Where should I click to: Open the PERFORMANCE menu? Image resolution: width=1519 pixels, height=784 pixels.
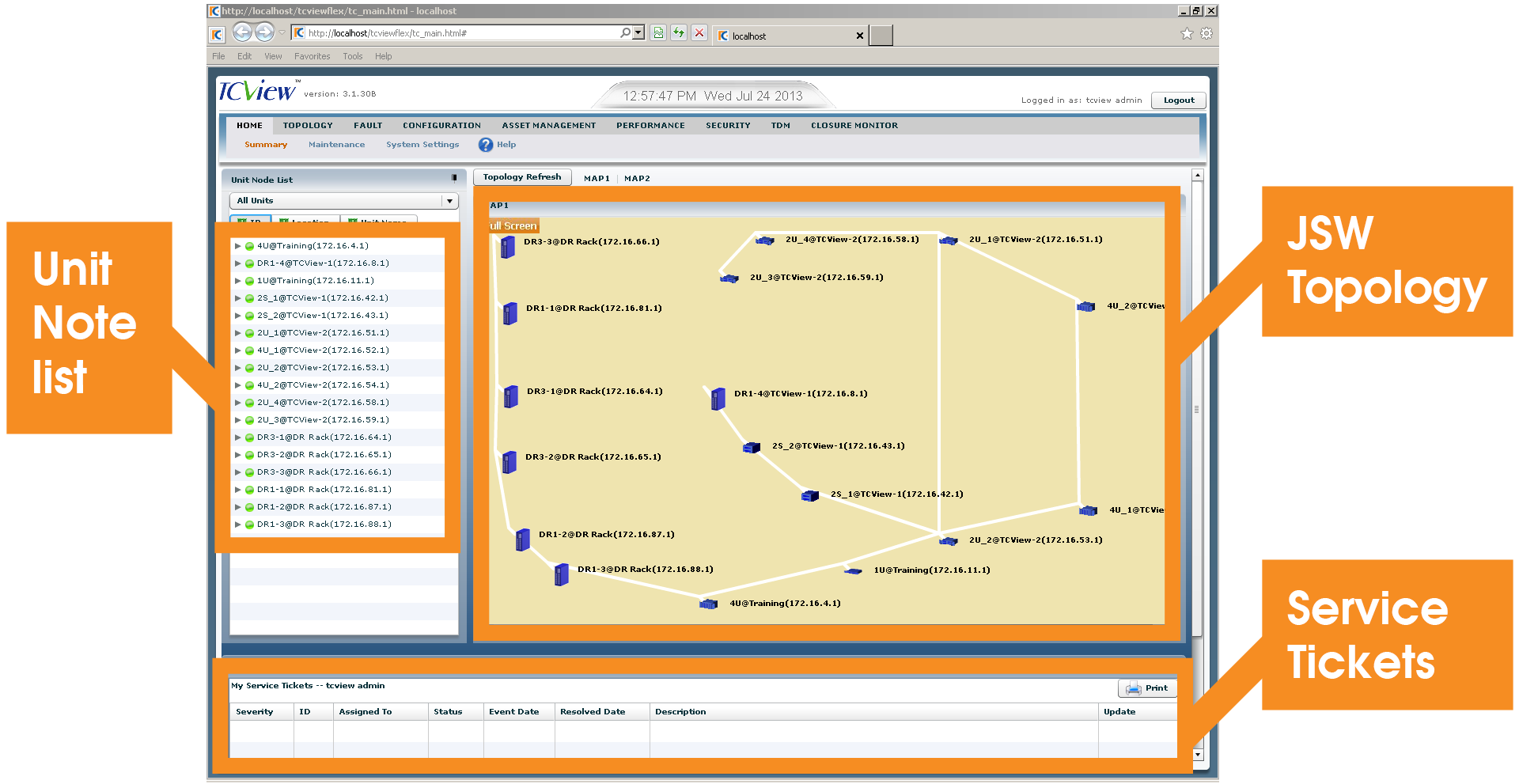coord(650,126)
